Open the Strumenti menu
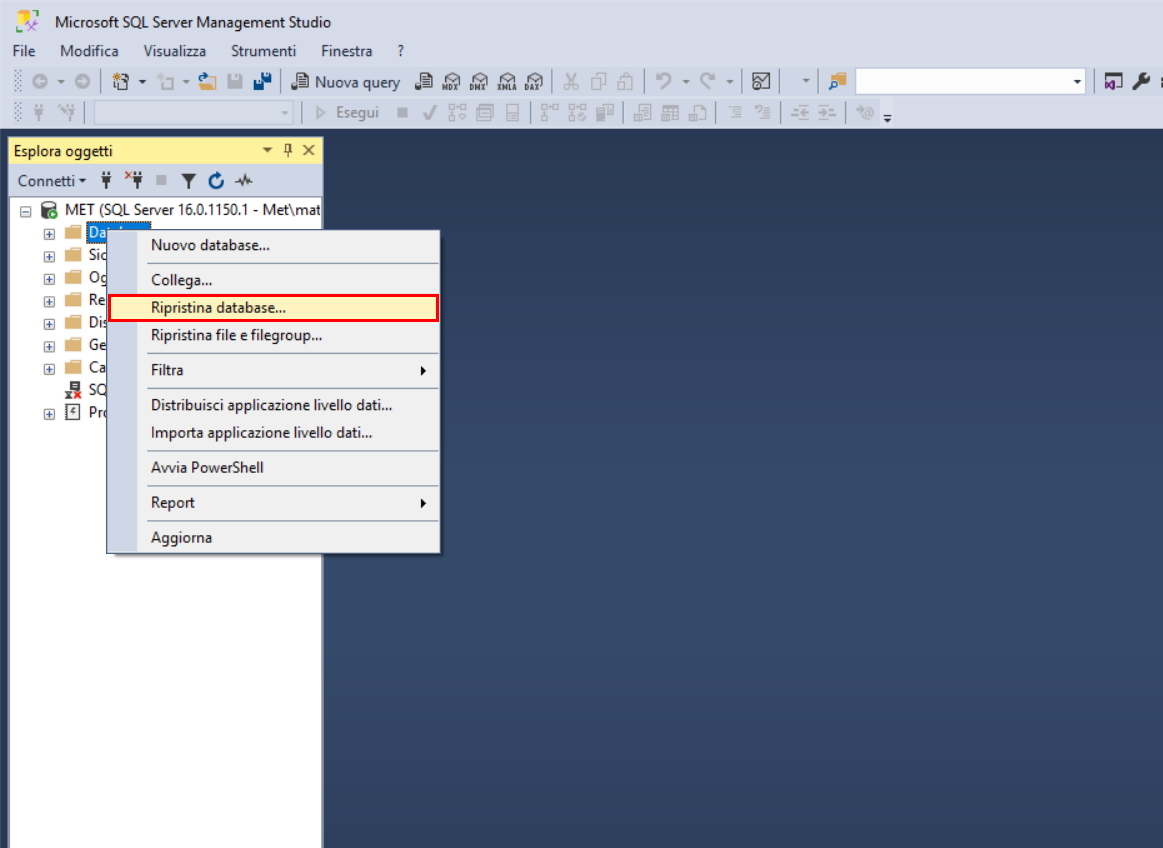The height and width of the screenshot is (848, 1163). (x=263, y=51)
